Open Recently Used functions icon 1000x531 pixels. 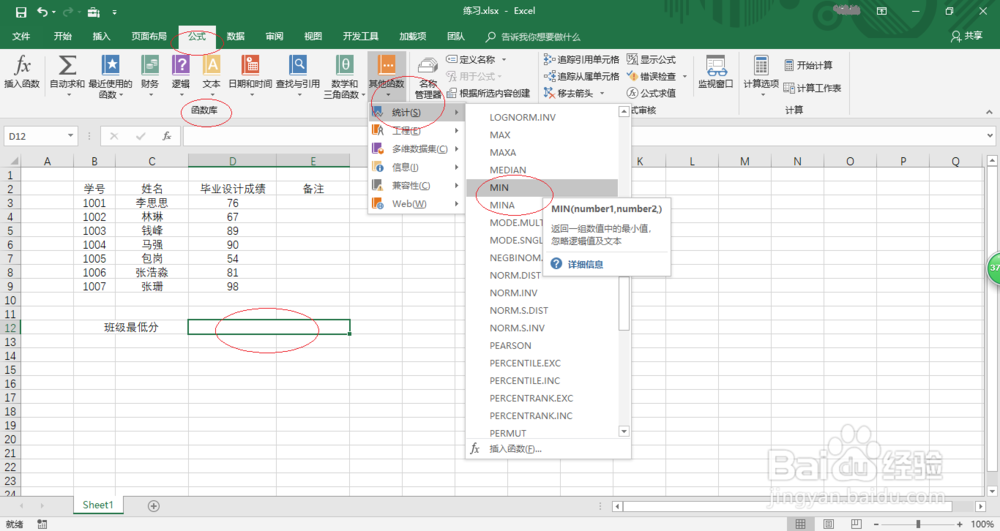tap(110, 66)
